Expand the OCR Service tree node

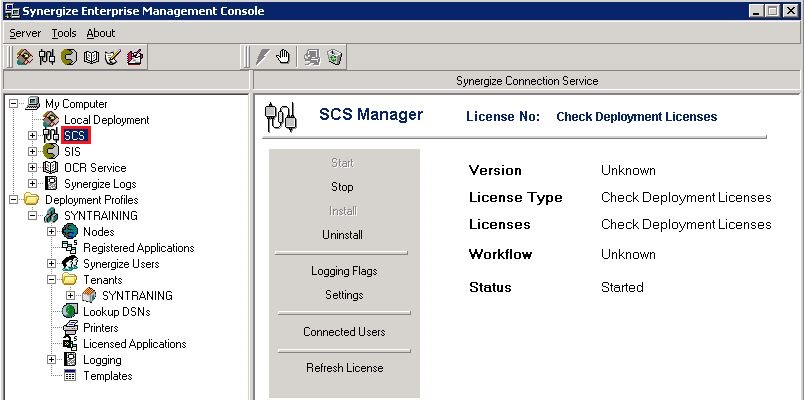33,168
